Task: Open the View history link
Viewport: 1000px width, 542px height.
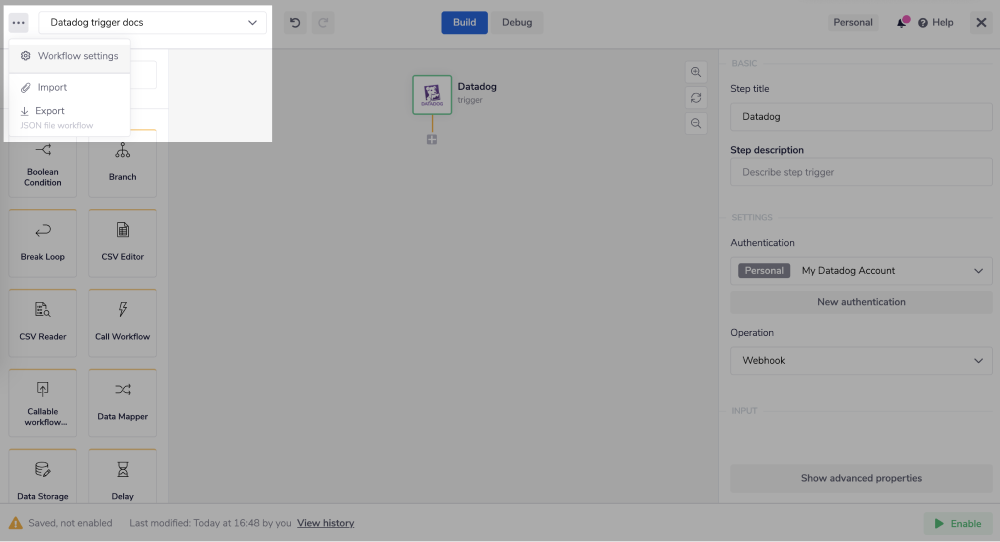Action: click(x=325, y=523)
